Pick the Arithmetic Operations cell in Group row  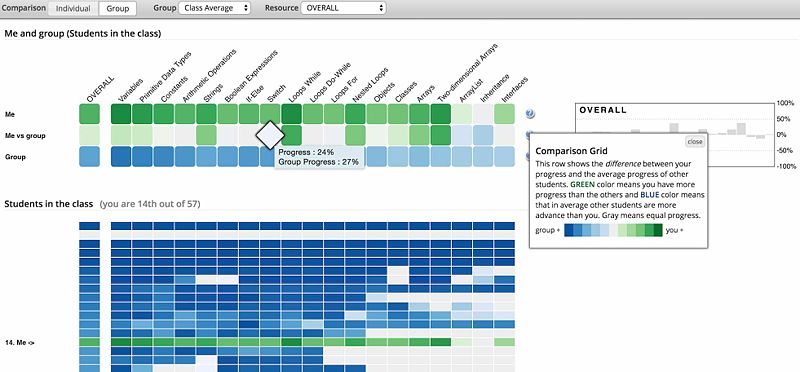[185, 157]
